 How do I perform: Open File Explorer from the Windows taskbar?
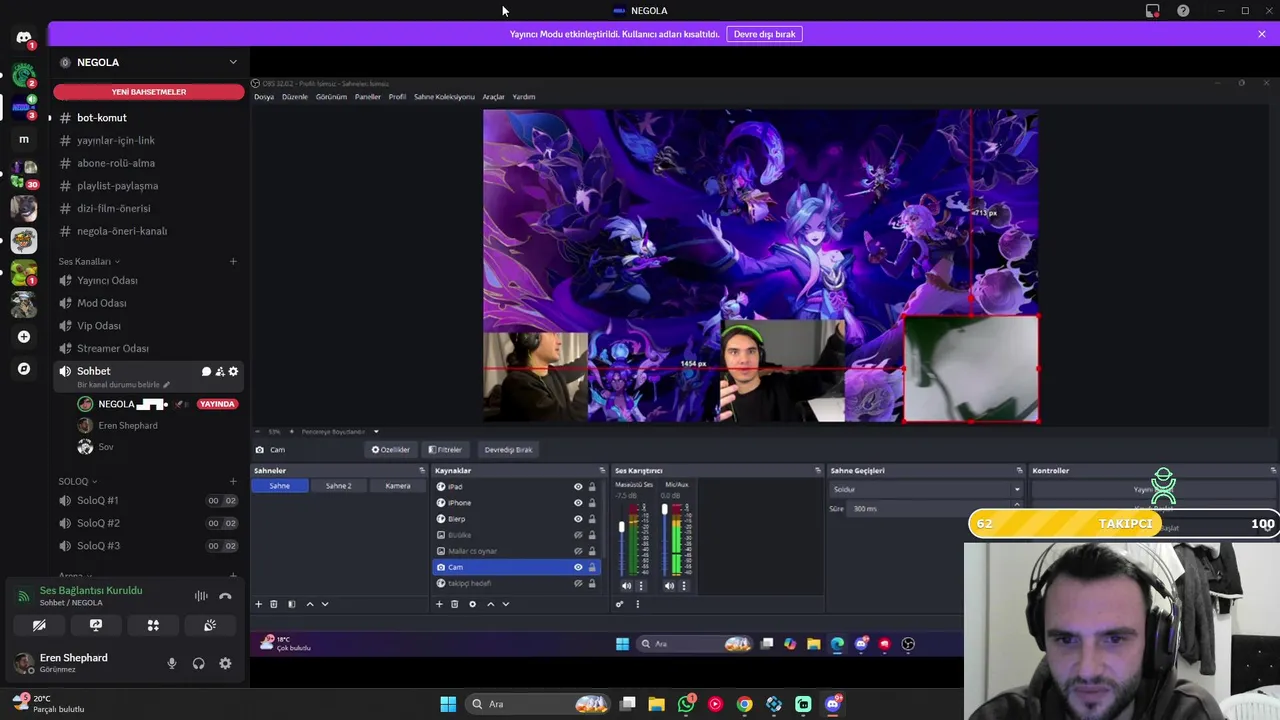coord(656,704)
